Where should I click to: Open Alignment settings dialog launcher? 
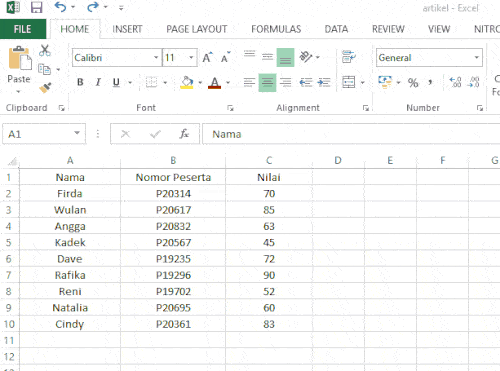[x=366, y=108]
